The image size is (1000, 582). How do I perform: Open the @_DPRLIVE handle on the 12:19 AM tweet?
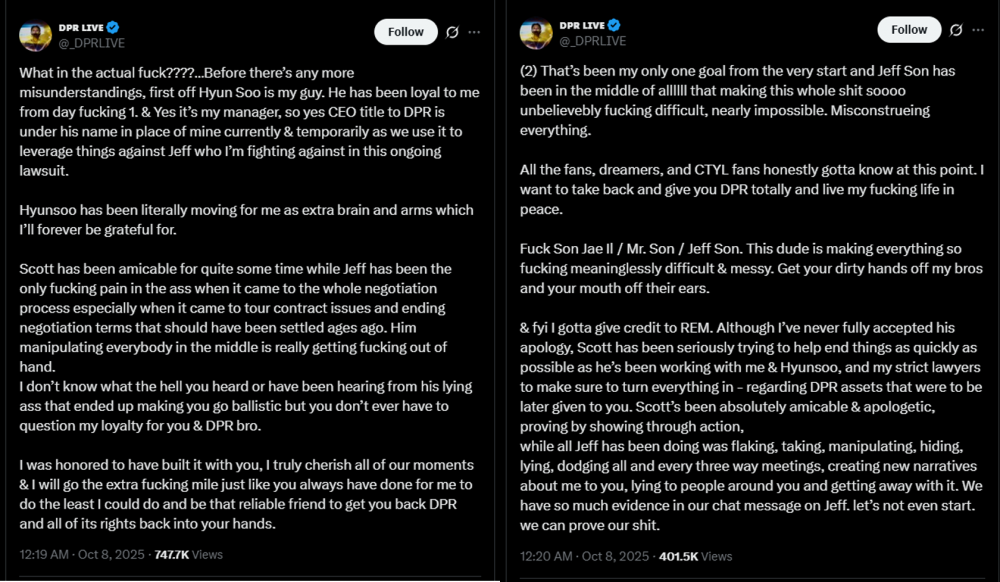92,43
